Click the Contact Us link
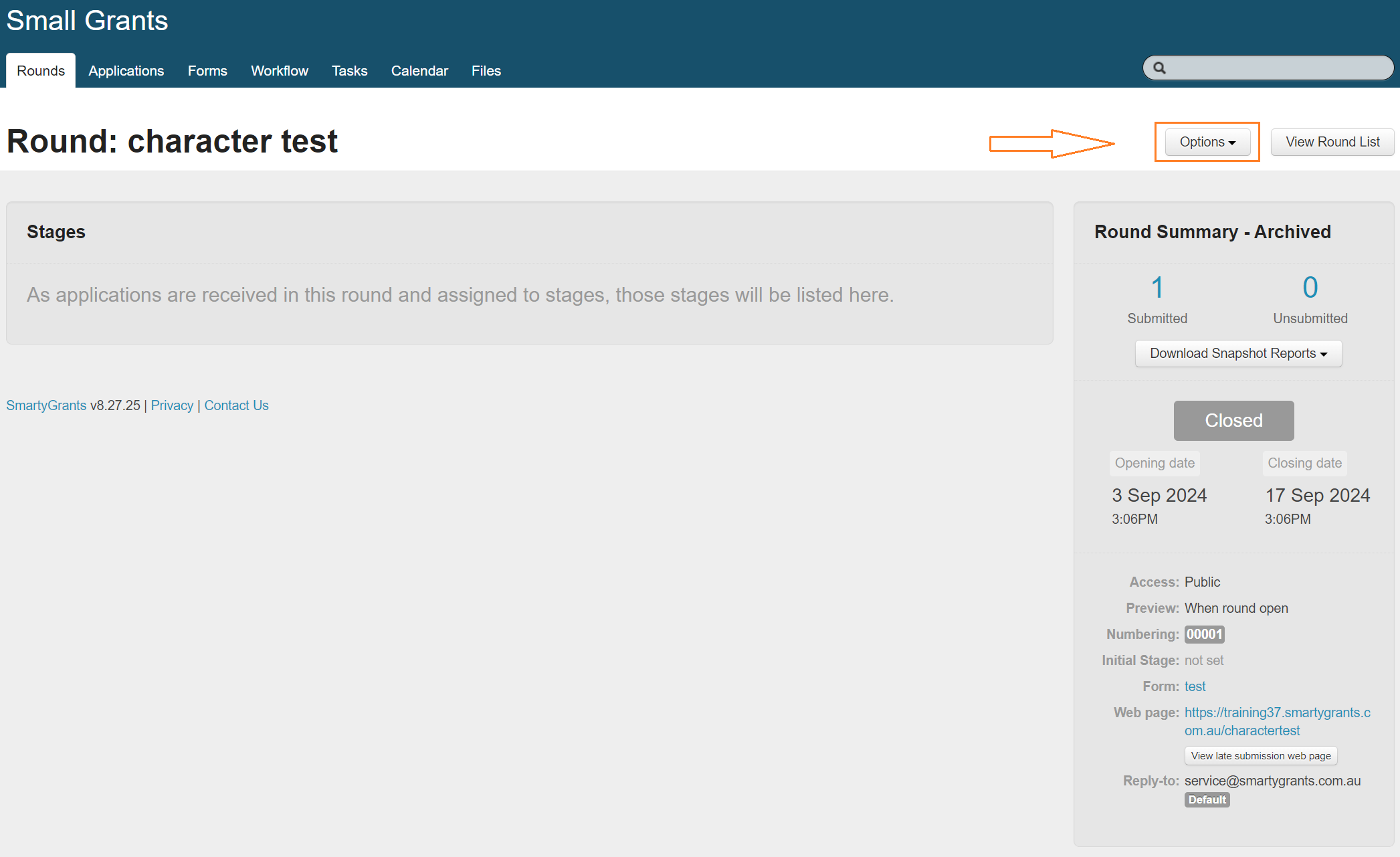The image size is (1400, 857). [236, 405]
